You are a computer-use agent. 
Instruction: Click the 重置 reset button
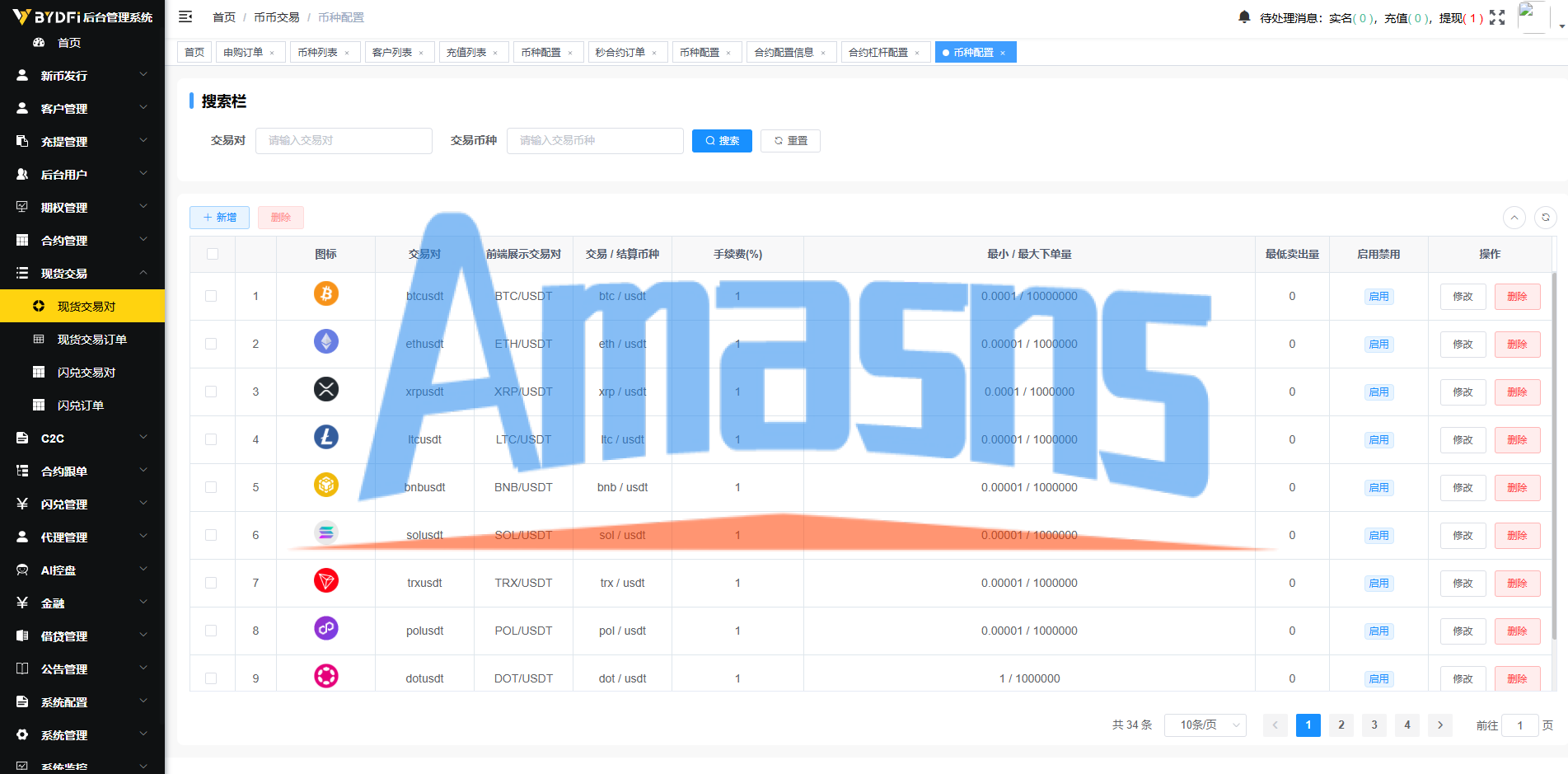click(x=790, y=141)
